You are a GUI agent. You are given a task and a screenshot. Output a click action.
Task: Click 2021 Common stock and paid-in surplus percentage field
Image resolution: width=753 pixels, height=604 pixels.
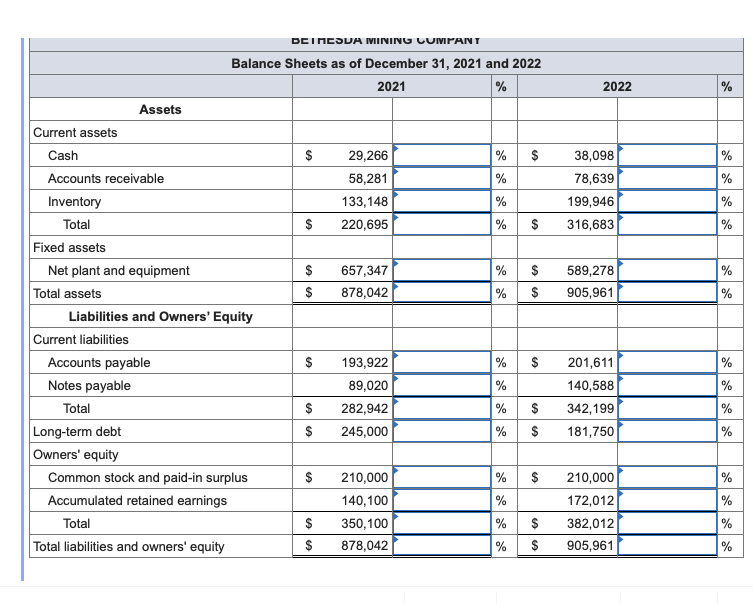click(x=442, y=477)
